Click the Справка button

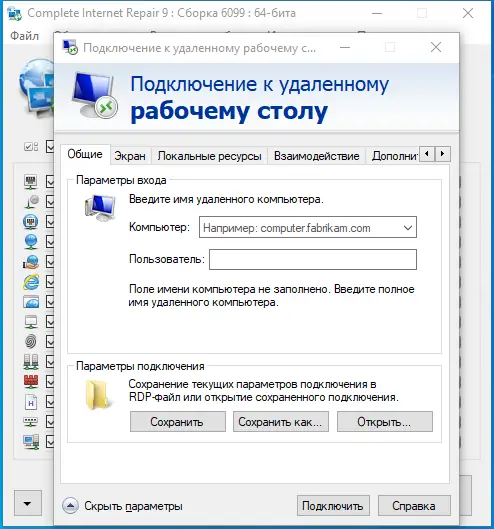(414, 505)
